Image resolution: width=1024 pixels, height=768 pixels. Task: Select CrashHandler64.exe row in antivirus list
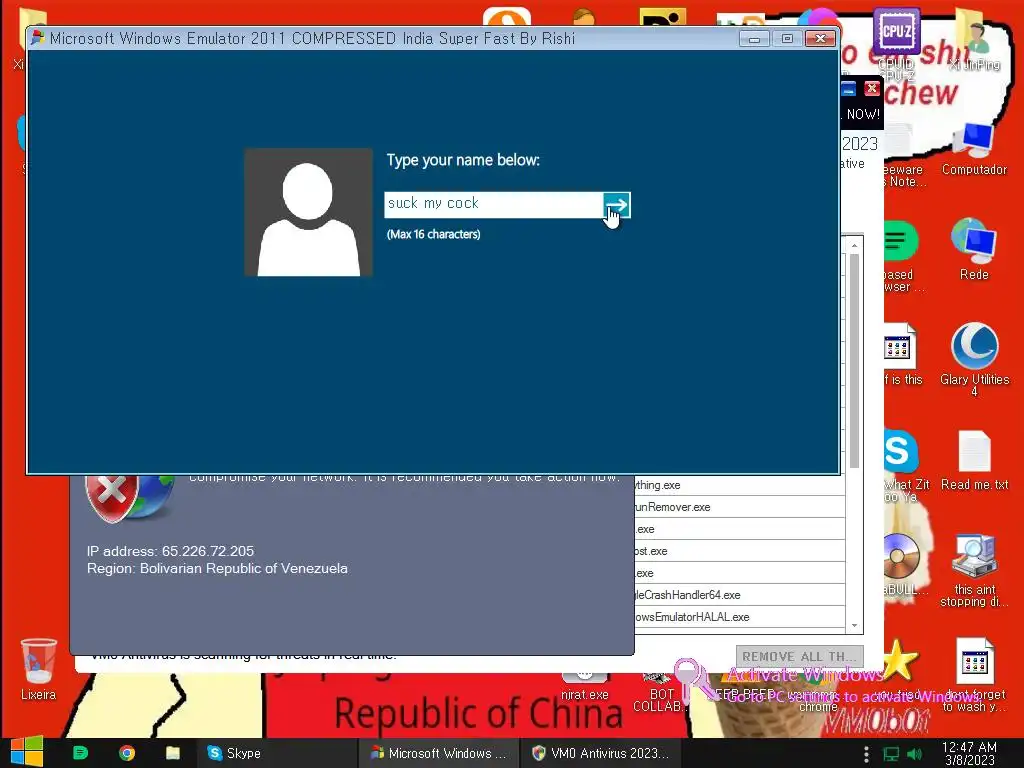click(x=739, y=595)
